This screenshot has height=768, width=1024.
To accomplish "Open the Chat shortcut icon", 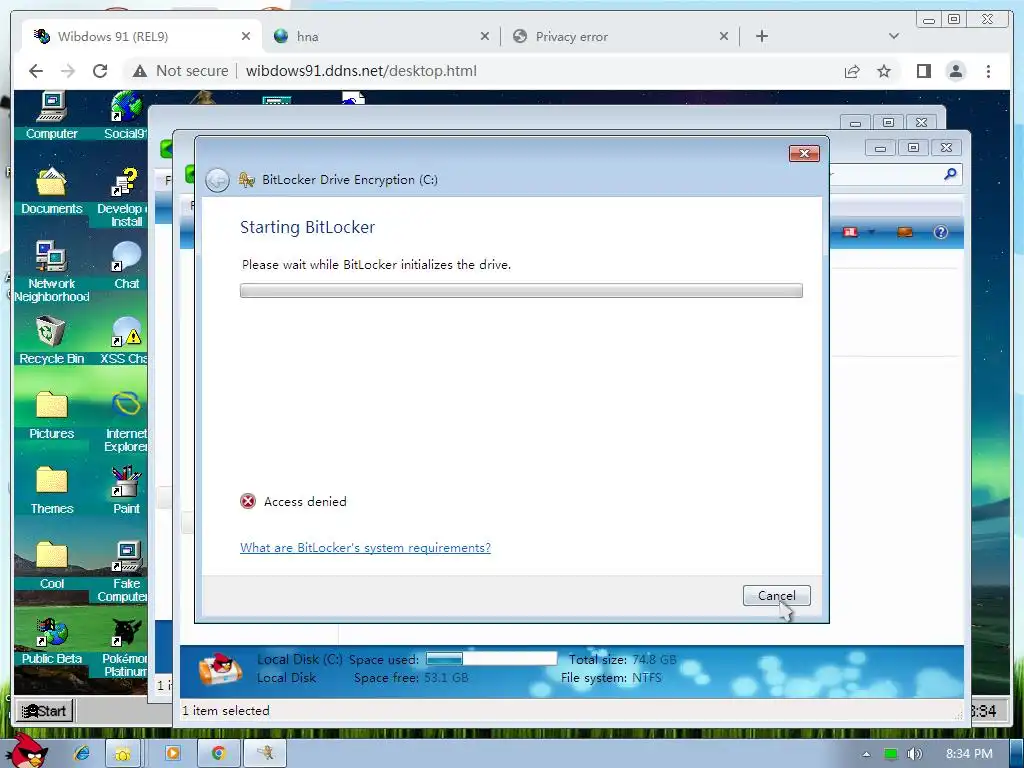I will click(x=126, y=266).
